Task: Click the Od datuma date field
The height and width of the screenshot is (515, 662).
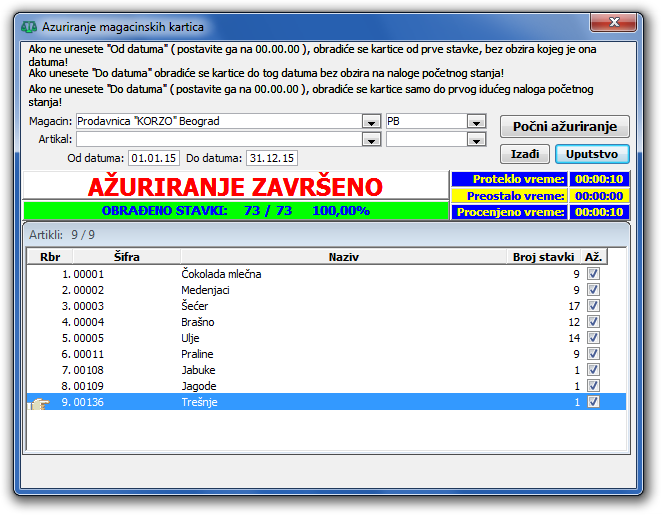Action: 154,158
